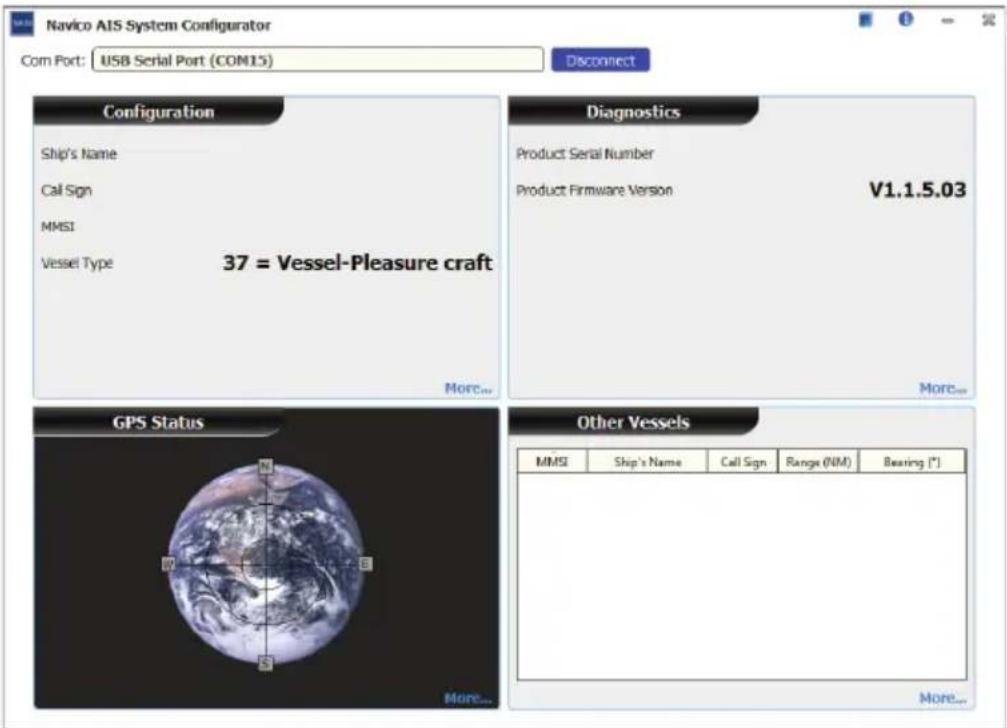The width and height of the screenshot is (1007, 728).
Task: Click the Vessel Type label
Action: coord(77,263)
